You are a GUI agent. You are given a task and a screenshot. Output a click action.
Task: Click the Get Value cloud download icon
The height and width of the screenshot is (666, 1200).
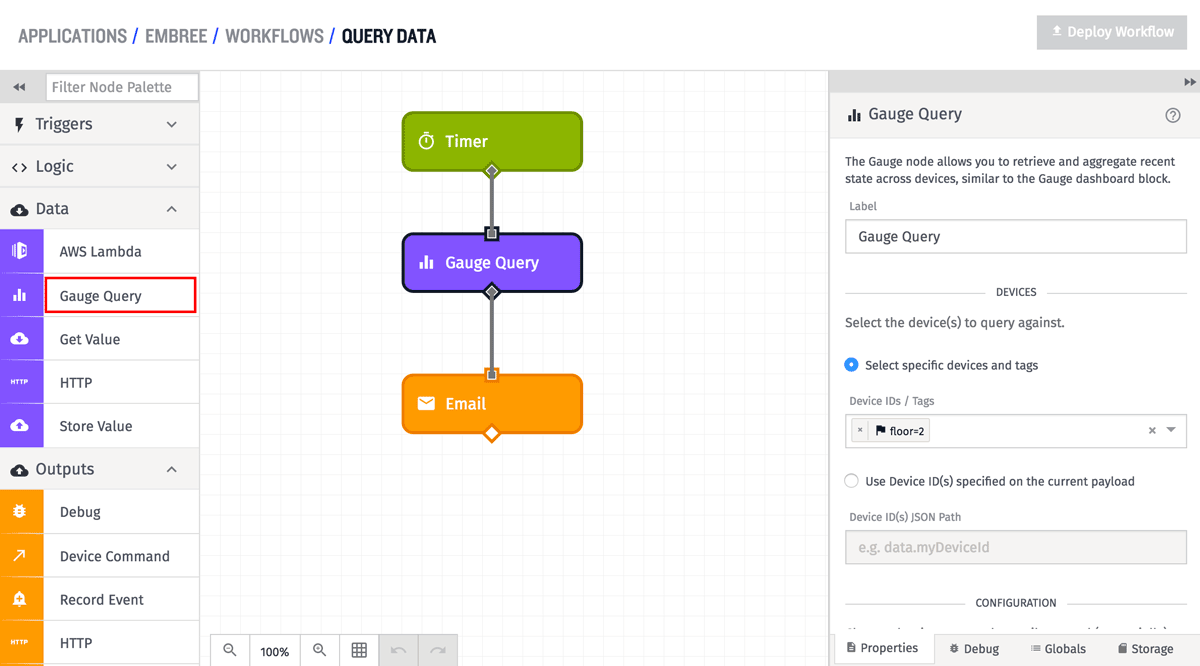(x=21, y=339)
